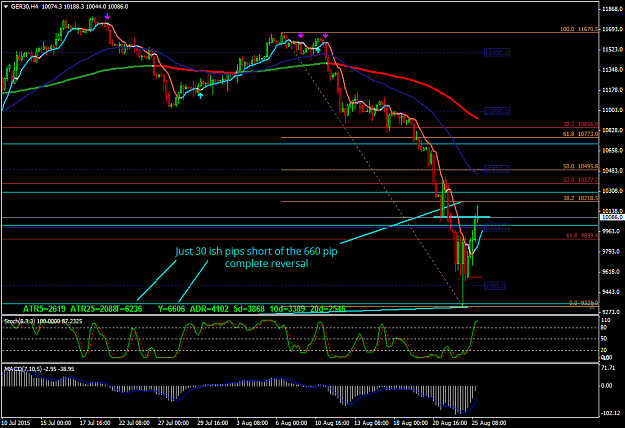Click the '25 Aug 08:00' time axis label
625x428 pixels.
coord(489,423)
